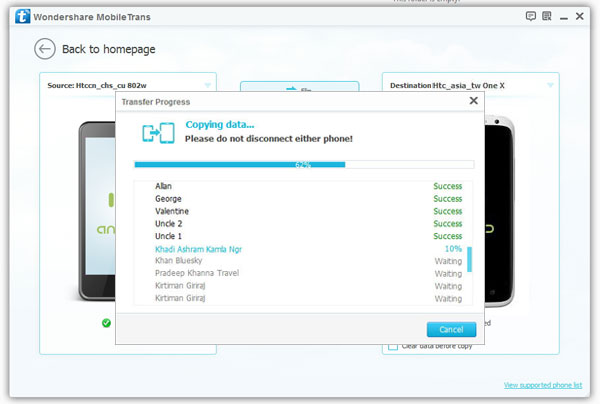600x404 pixels.
Task: Click the 62% transfer progress bar
Action: coord(304,165)
